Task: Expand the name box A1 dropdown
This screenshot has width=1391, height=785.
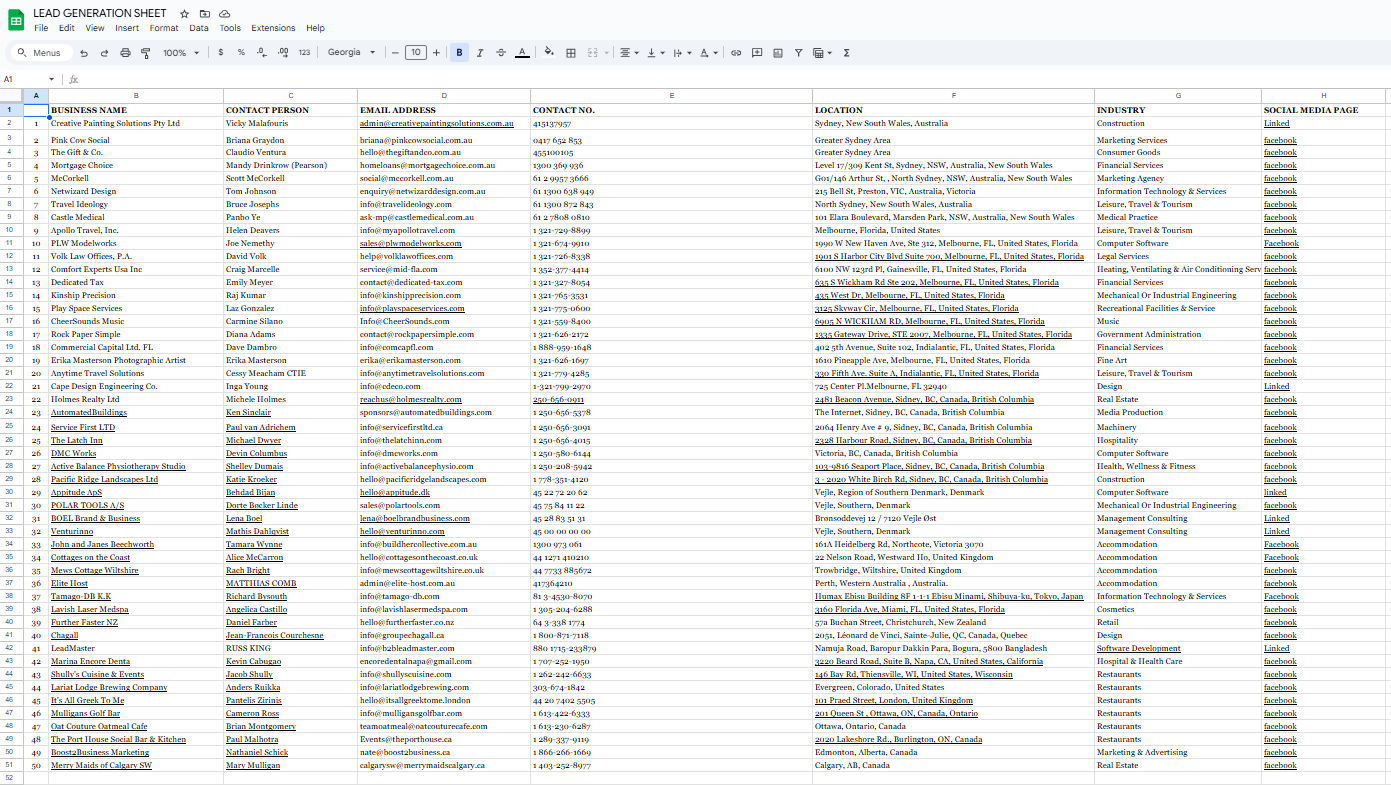Action: click(52, 79)
